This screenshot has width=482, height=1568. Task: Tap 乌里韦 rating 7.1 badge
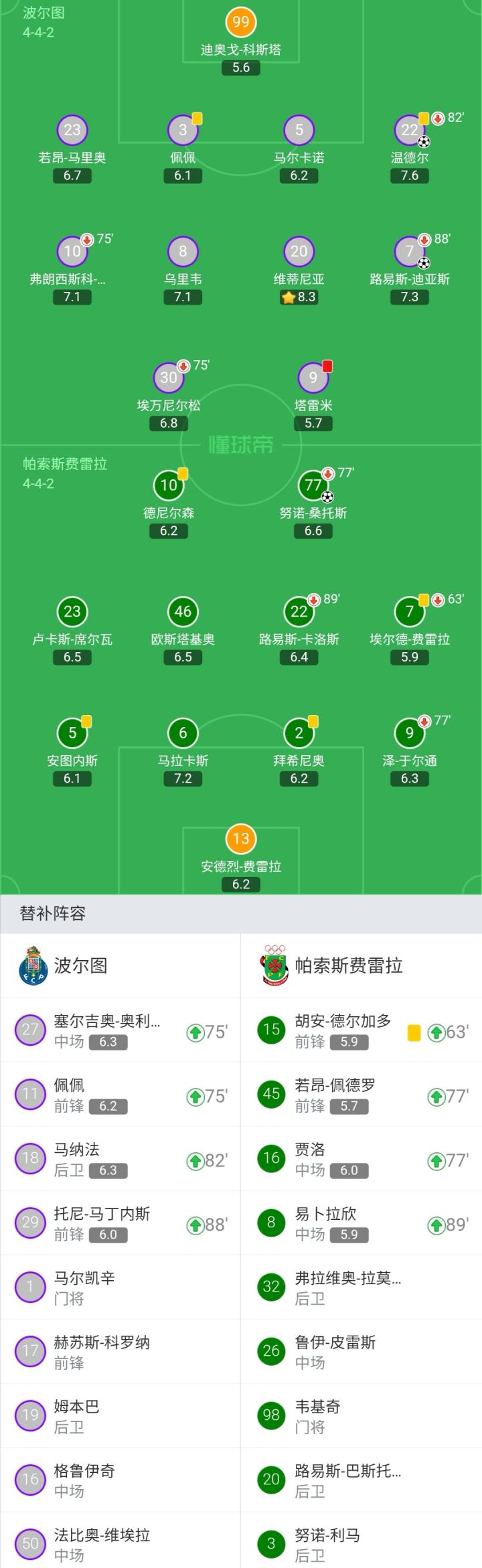183,297
